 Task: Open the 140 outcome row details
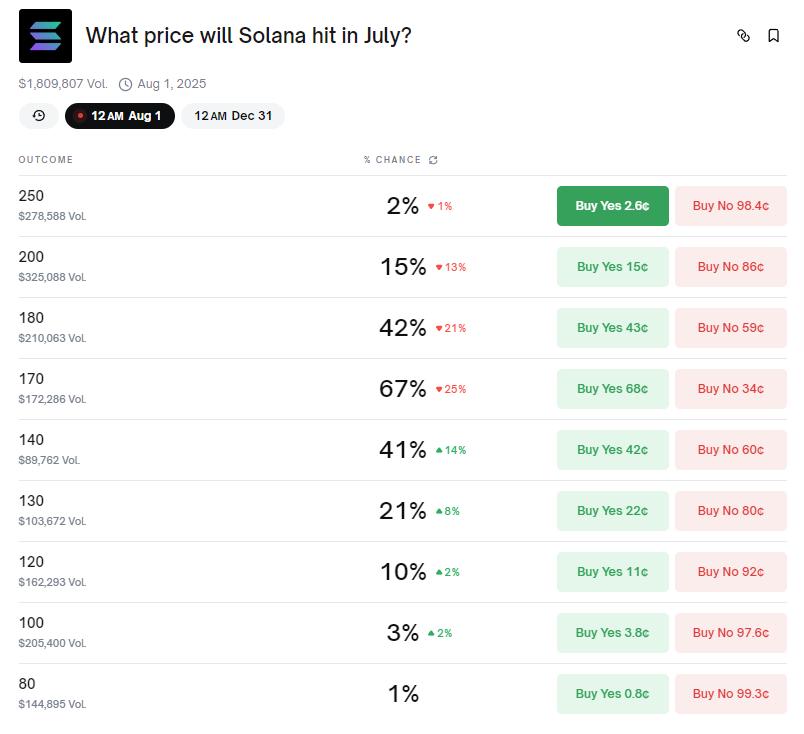pos(200,450)
